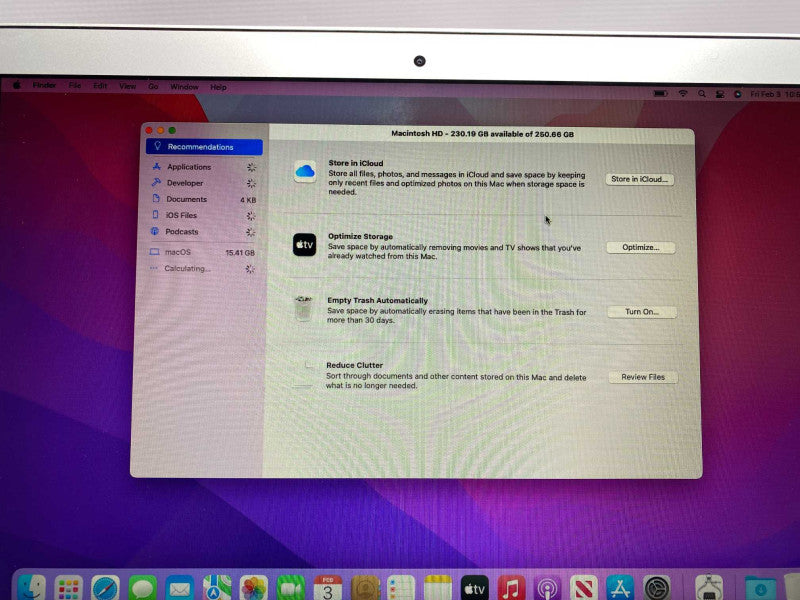Click the Optimize… button
This screenshot has height=600, width=800.
641,247
